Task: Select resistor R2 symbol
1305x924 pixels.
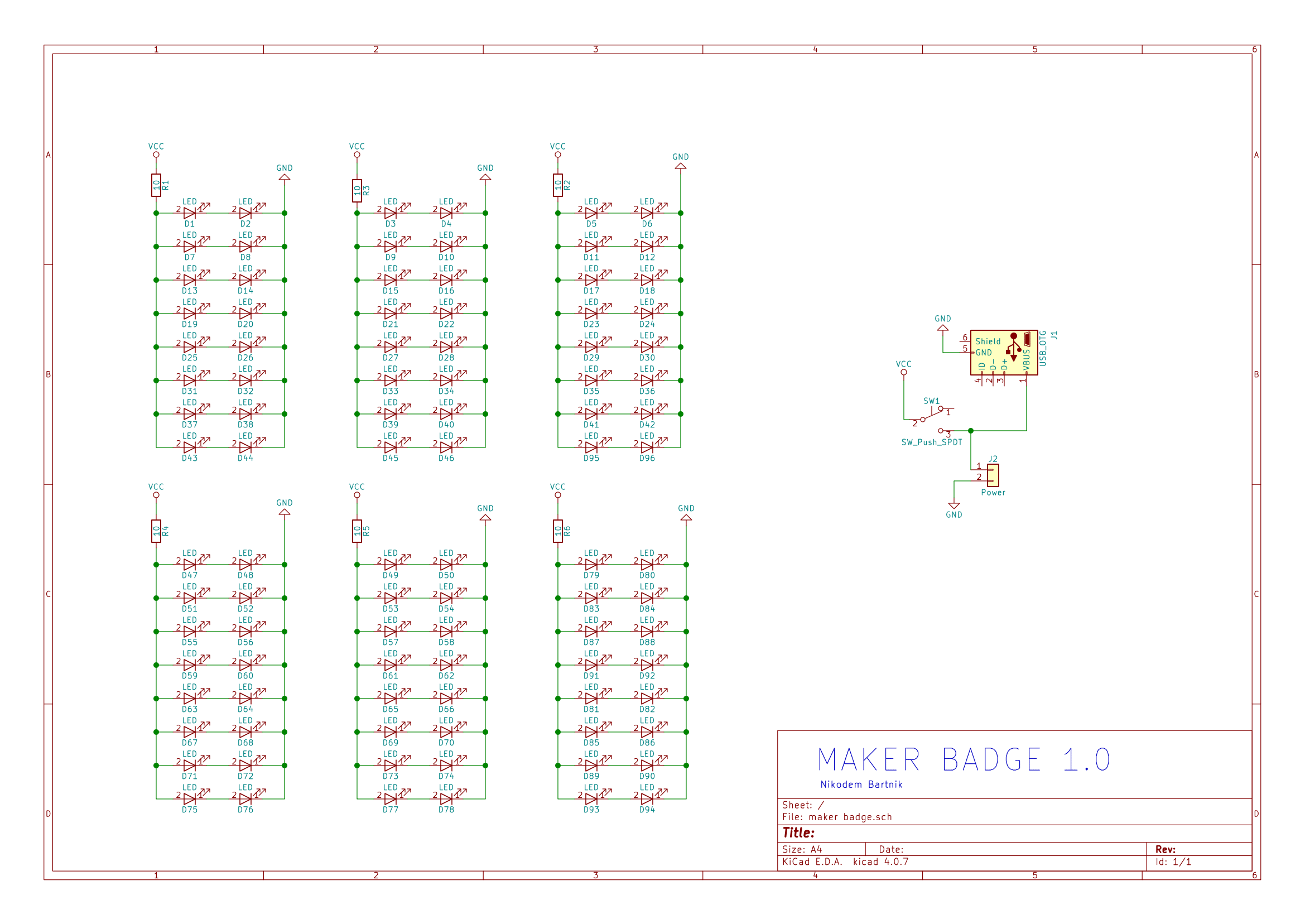Action: 557,185
